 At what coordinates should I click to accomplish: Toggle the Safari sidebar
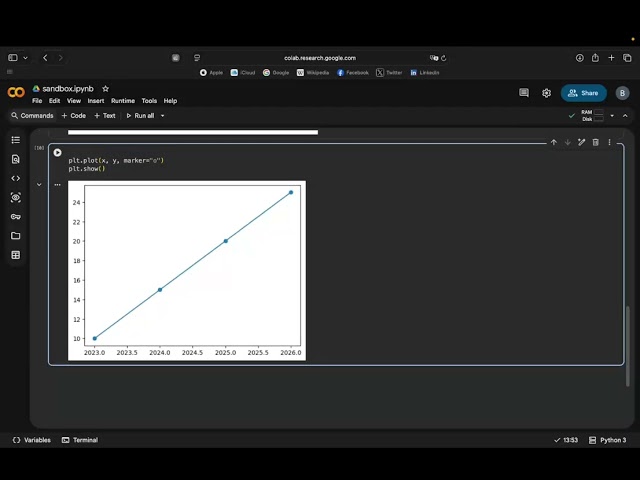13,58
